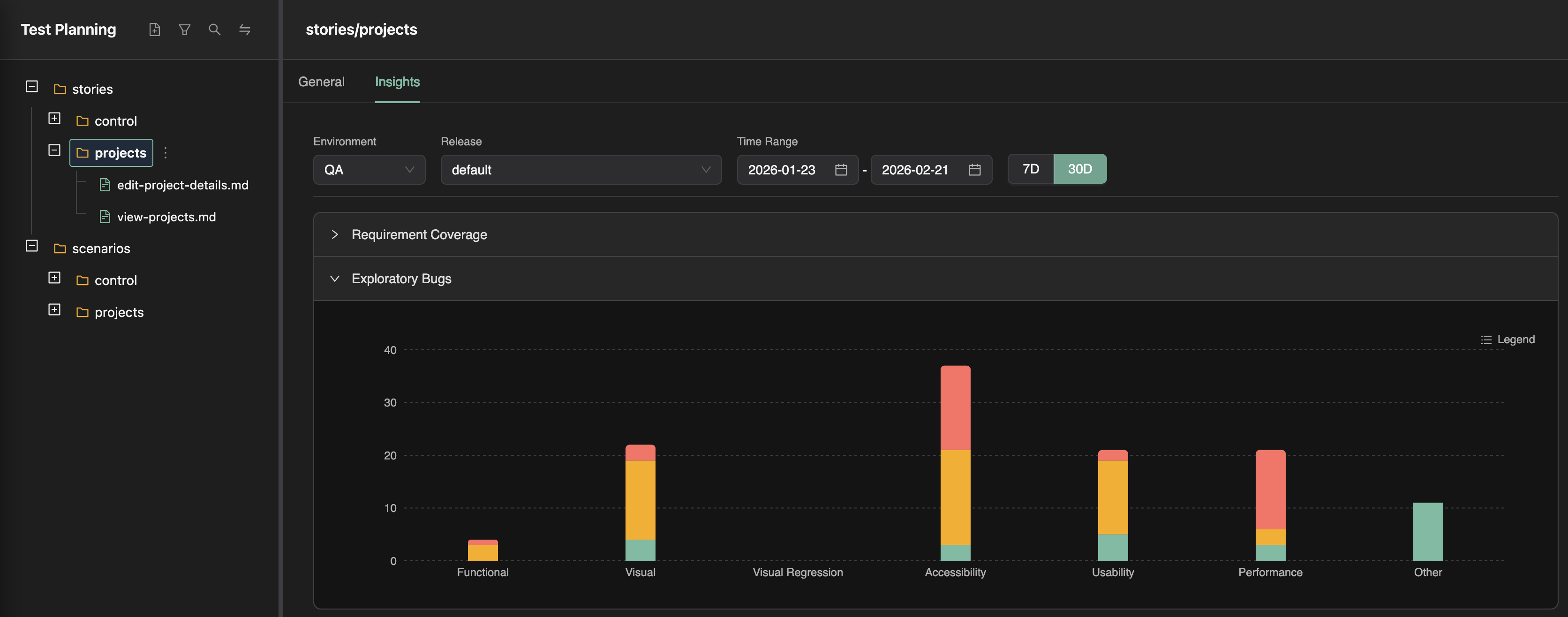Image resolution: width=1568 pixels, height=617 pixels.
Task: Open the filter tool in the sidebar
Action: pyautogui.click(x=184, y=29)
